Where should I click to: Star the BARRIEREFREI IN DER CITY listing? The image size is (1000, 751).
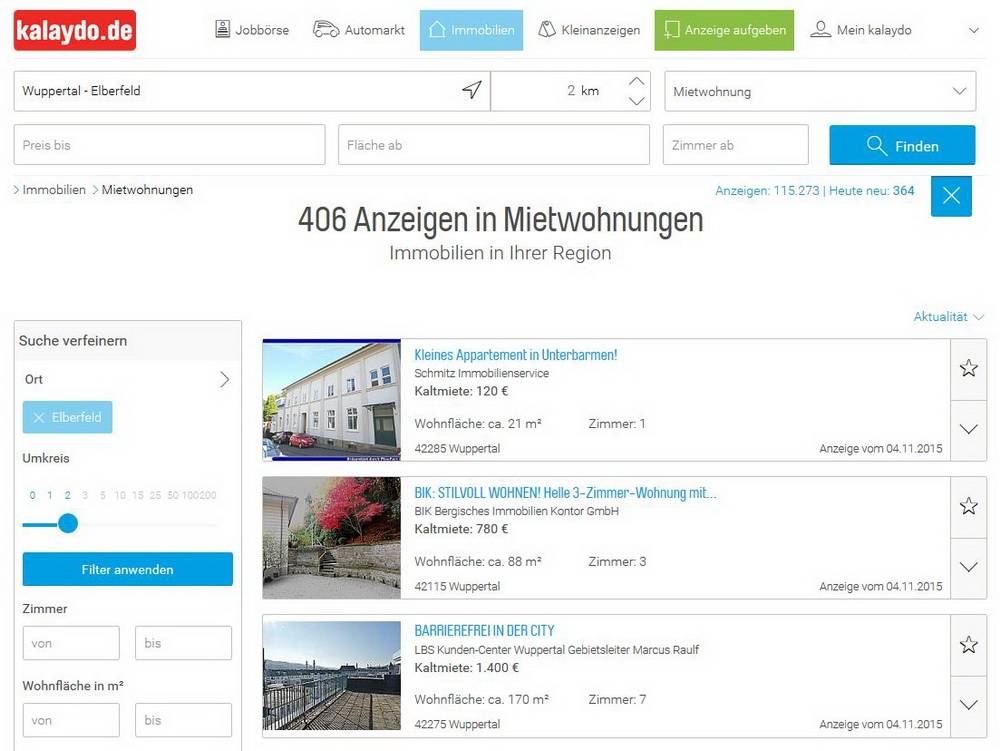click(968, 644)
